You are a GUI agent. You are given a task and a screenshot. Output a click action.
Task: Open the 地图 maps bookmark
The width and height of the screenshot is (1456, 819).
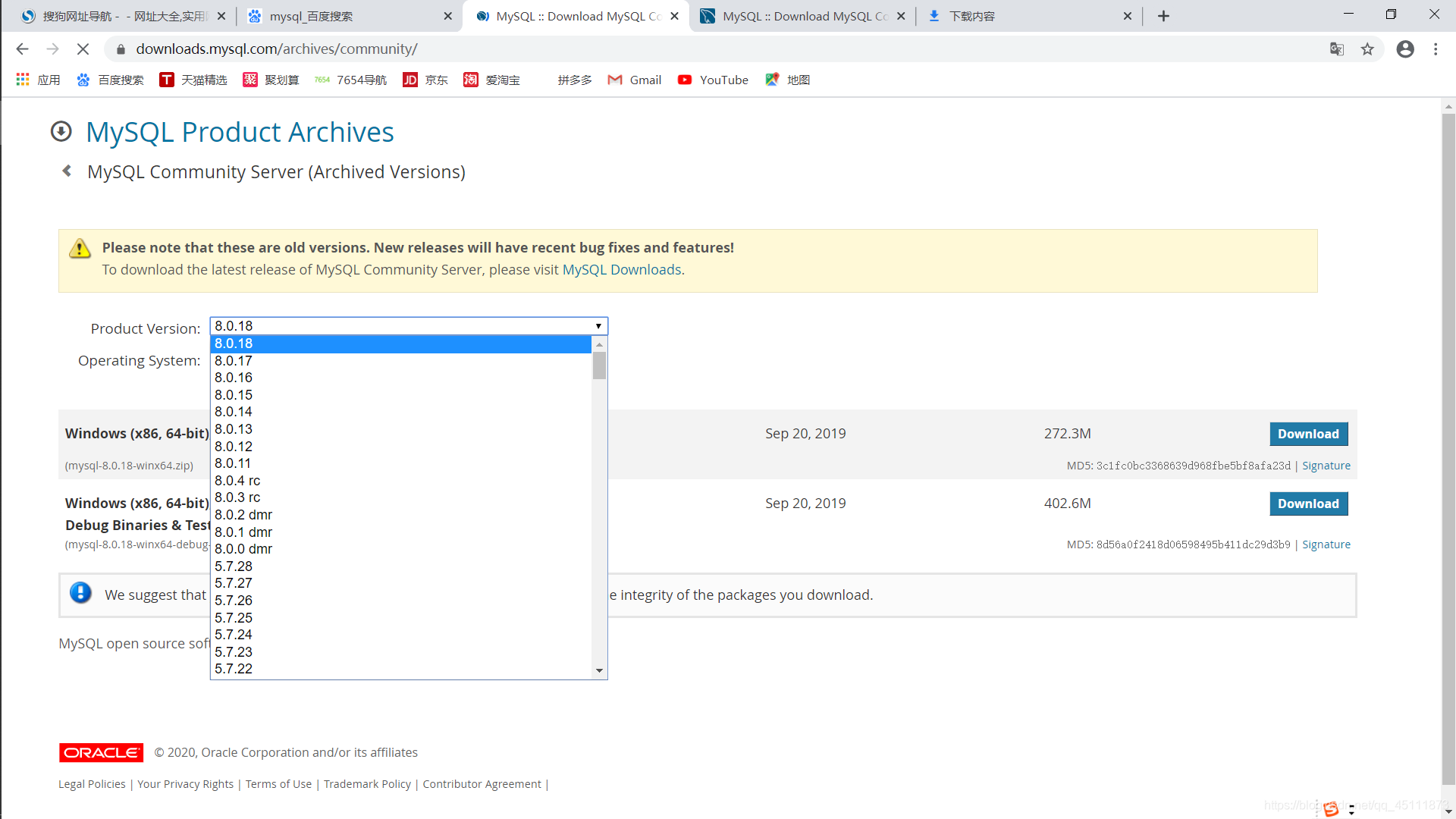click(x=787, y=80)
